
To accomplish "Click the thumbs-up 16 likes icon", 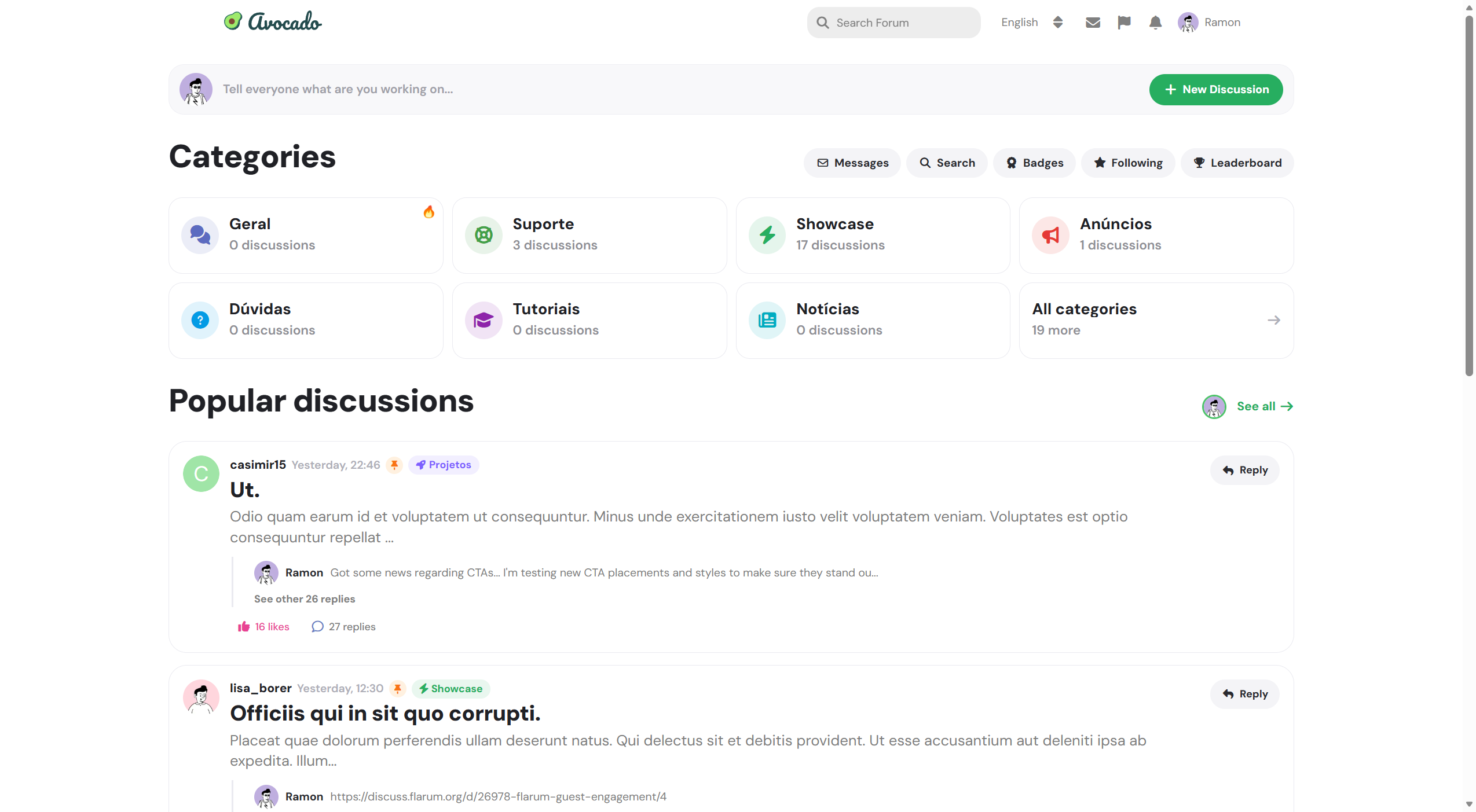I will point(243,626).
